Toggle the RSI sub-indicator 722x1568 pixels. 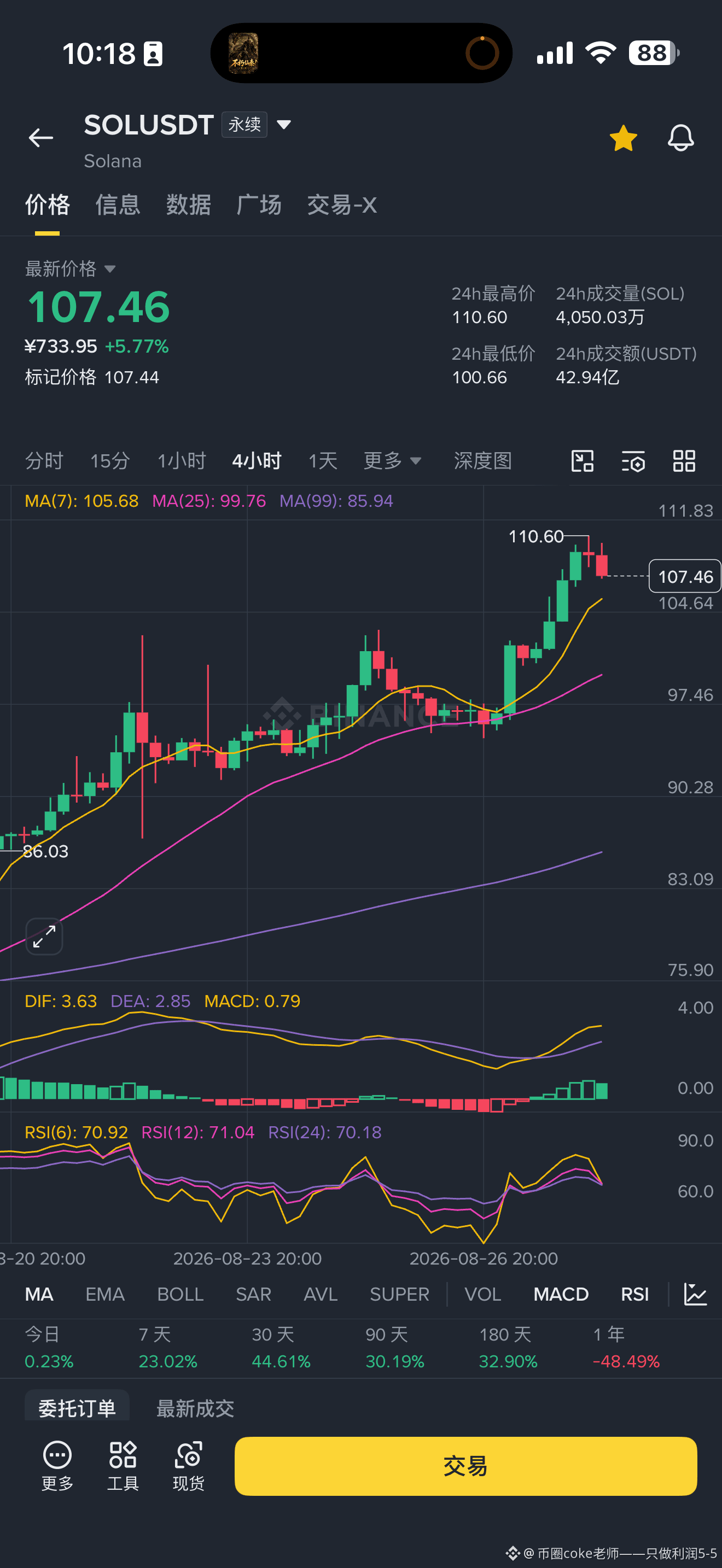pyautogui.click(x=634, y=1294)
